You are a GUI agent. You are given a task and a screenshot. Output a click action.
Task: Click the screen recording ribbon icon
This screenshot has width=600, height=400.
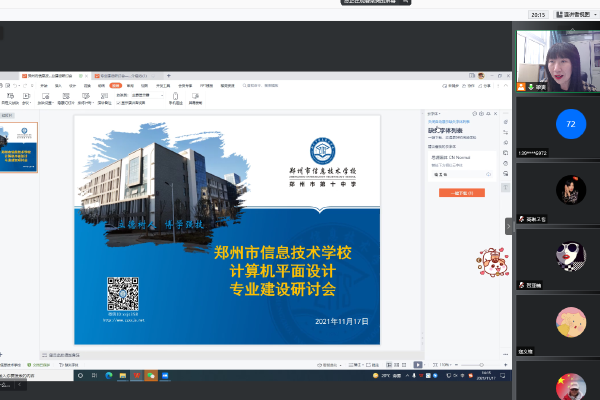point(196,96)
